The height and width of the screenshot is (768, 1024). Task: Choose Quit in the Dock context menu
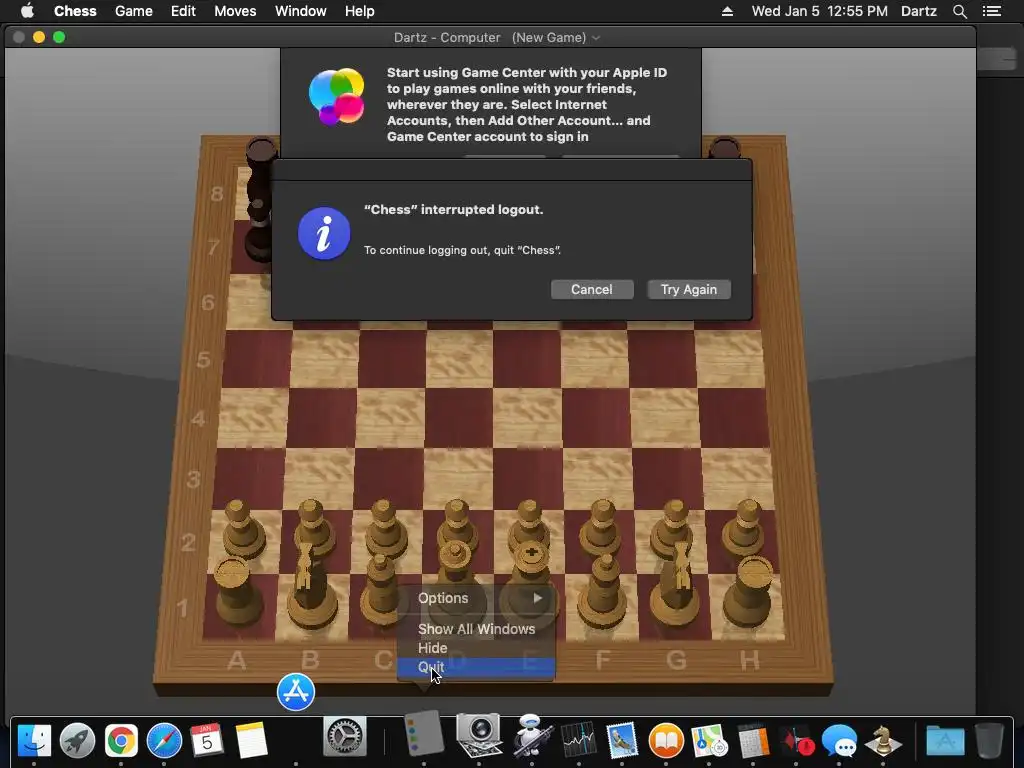[476, 667]
